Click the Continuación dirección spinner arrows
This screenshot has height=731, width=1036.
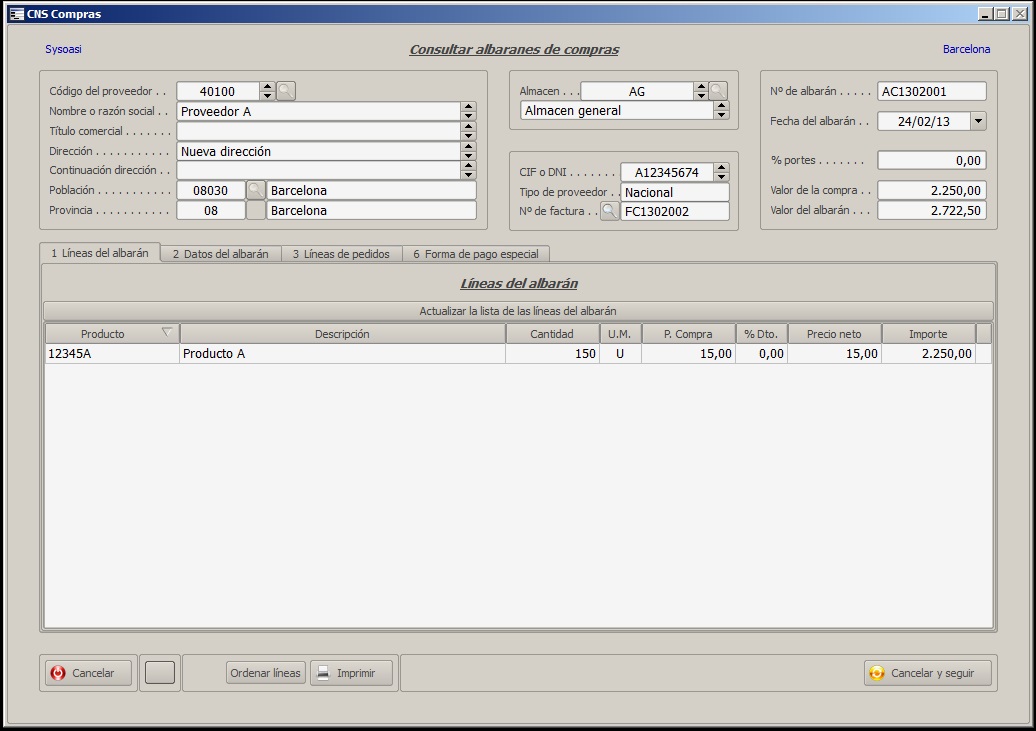(x=468, y=170)
